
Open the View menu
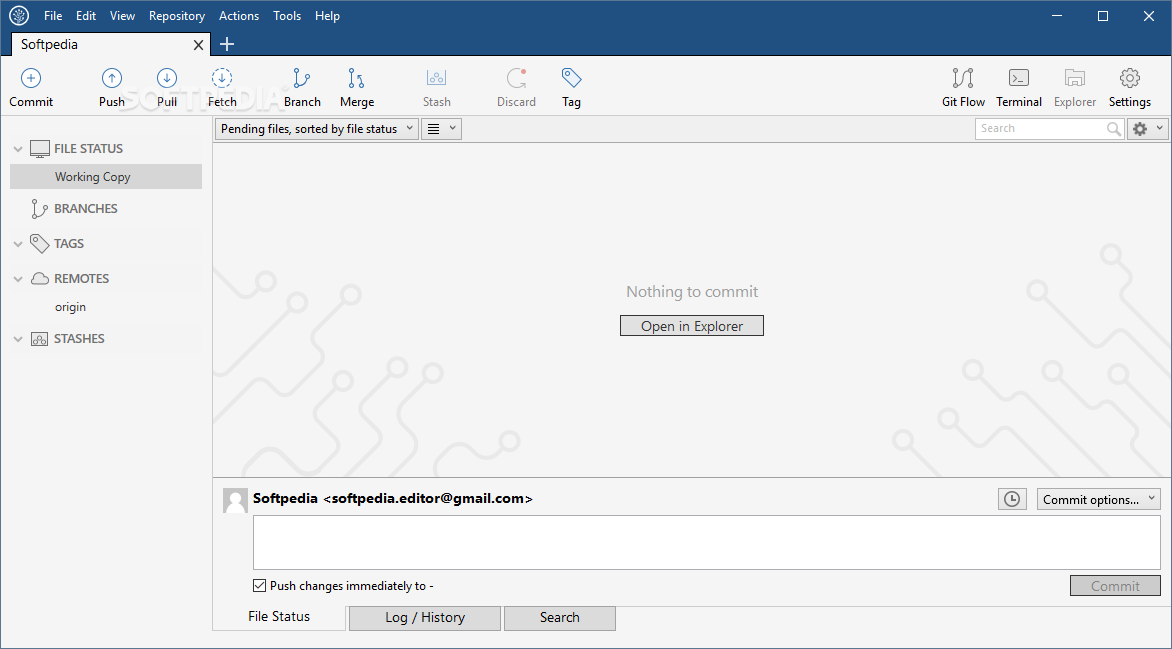pyautogui.click(x=123, y=16)
